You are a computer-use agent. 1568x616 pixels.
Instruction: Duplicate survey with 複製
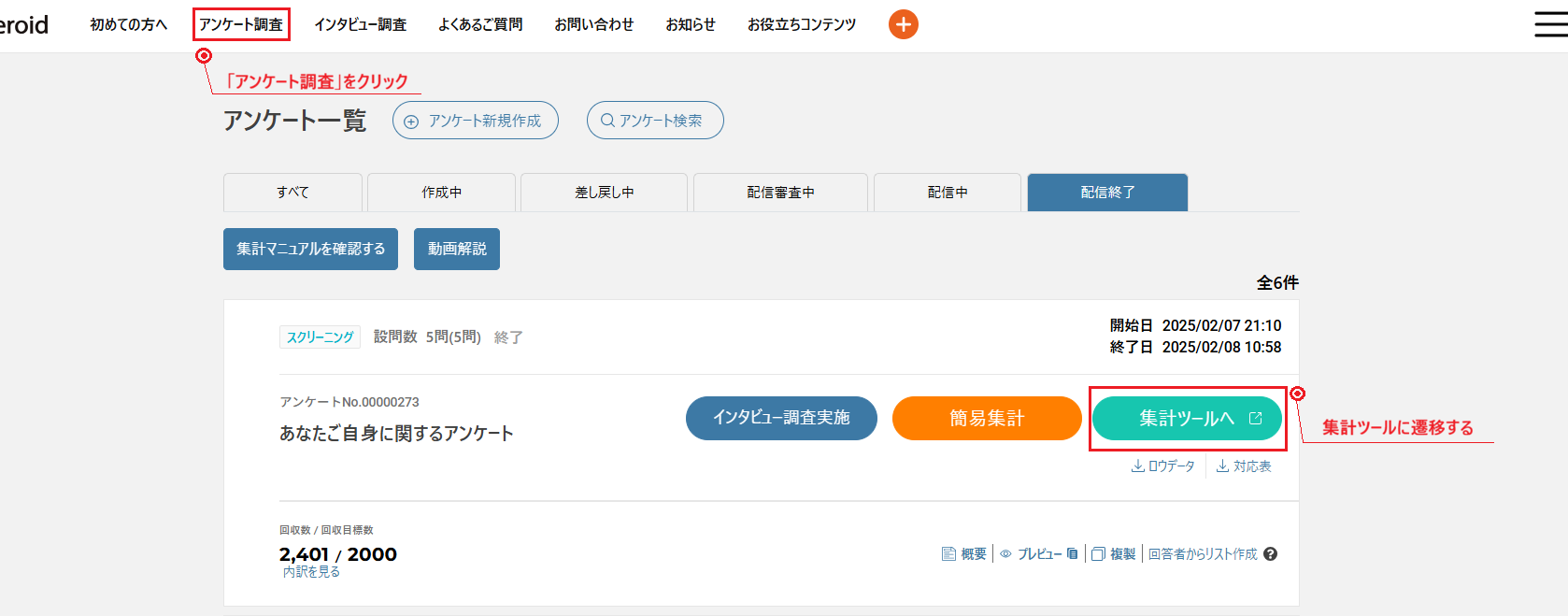tap(1114, 554)
